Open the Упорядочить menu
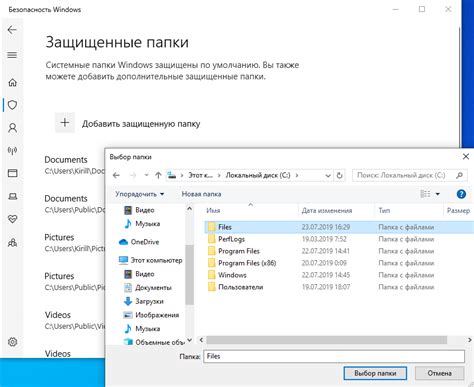 pos(140,194)
